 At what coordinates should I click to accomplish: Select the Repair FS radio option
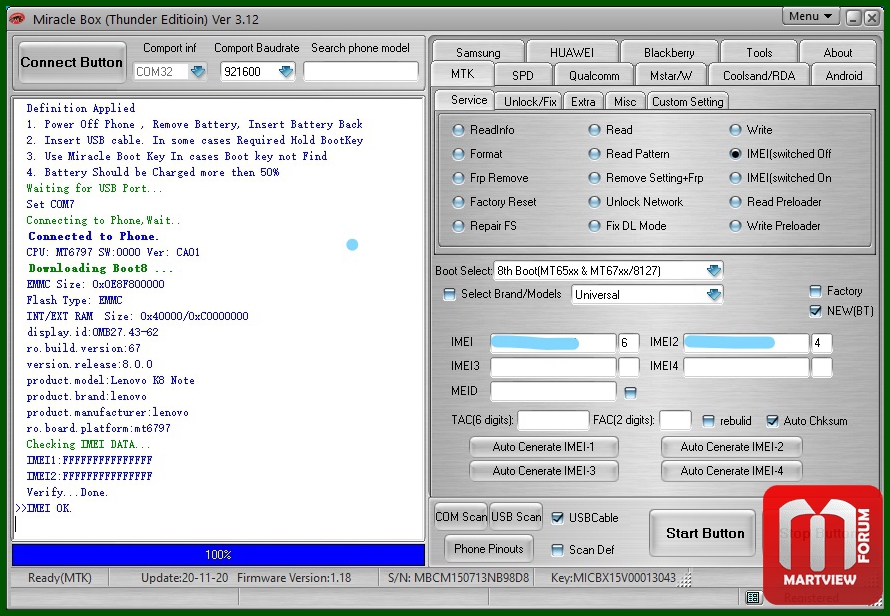458,226
